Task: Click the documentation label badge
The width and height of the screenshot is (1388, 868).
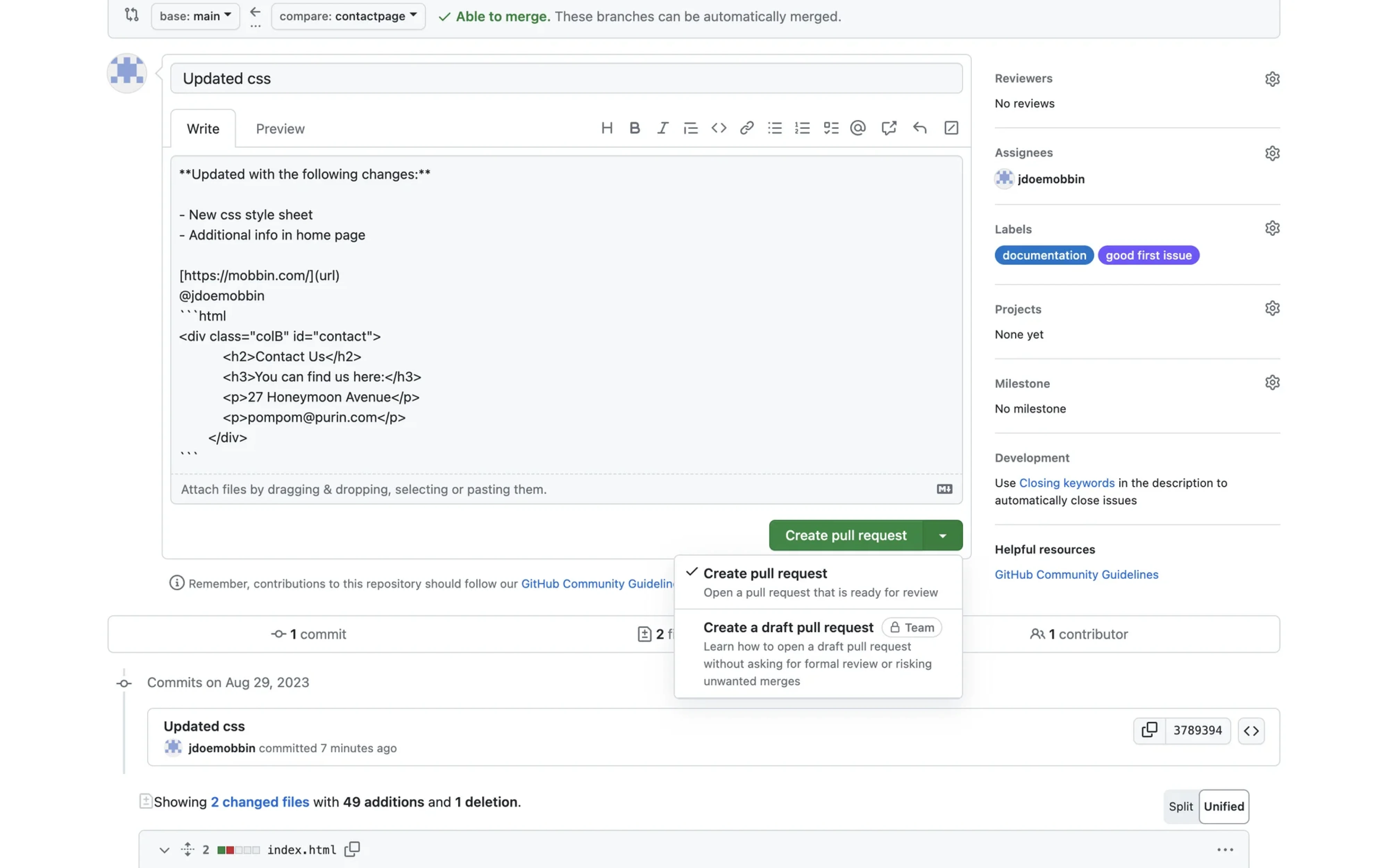Action: pos(1044,256)
